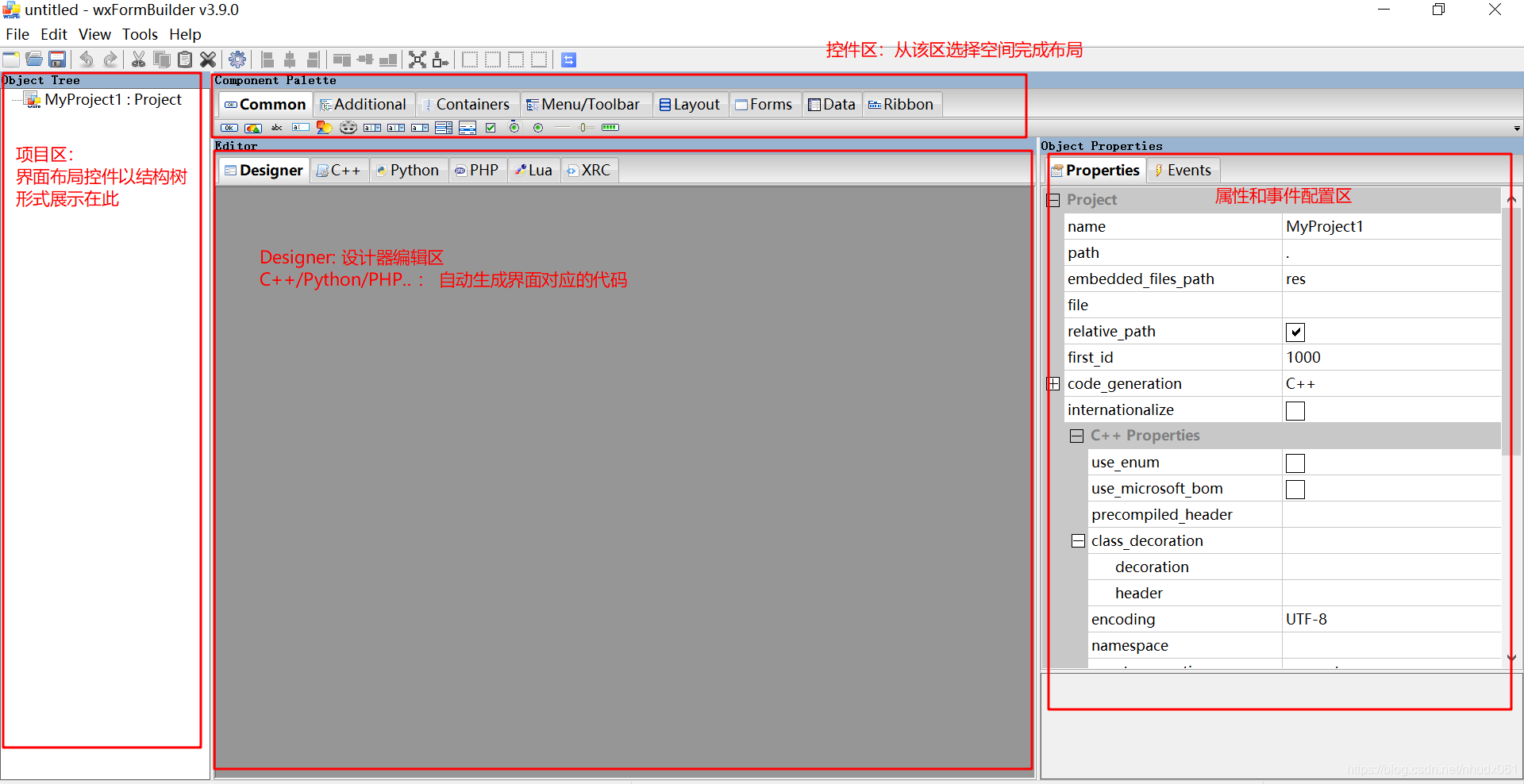Collapse the class_decoration property group

(1078, 540)
